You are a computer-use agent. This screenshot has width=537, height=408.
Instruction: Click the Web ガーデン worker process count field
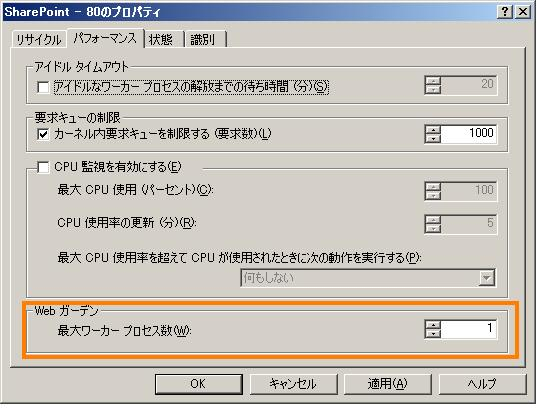468,329
